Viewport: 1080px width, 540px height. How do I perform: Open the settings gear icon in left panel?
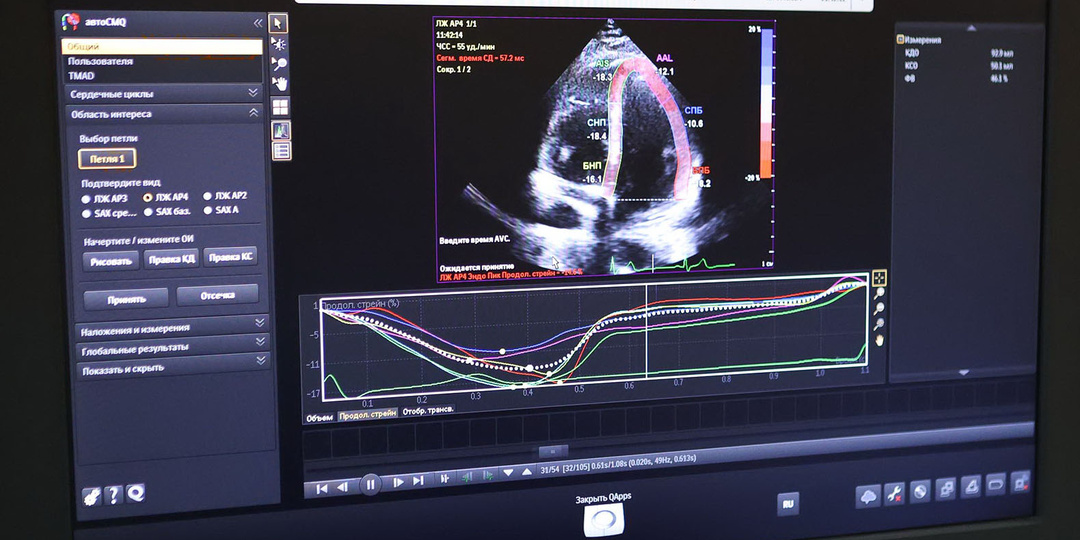91,496
